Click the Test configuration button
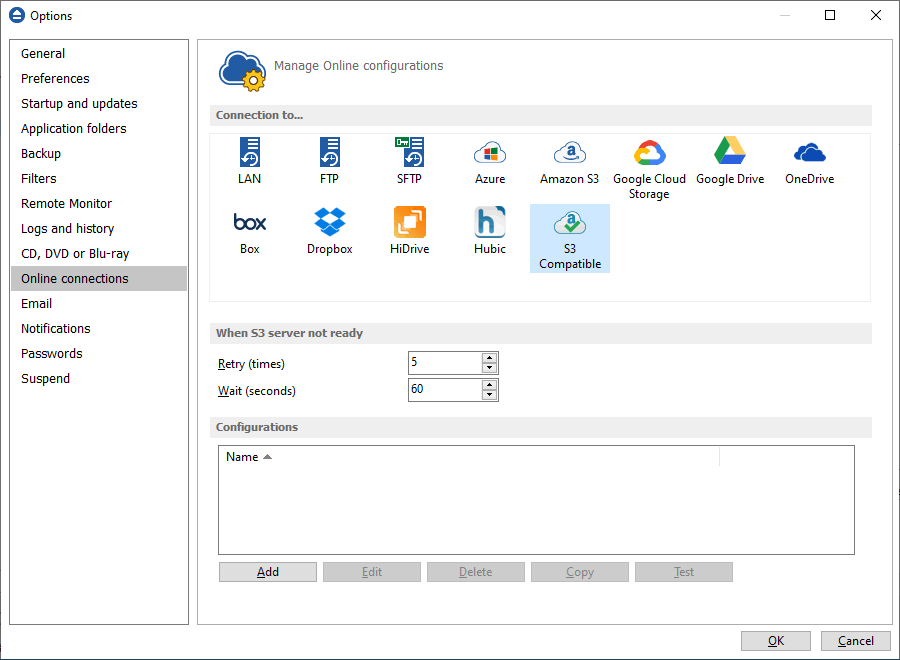Viewport: 900px width, 660px height. [684, 572]
